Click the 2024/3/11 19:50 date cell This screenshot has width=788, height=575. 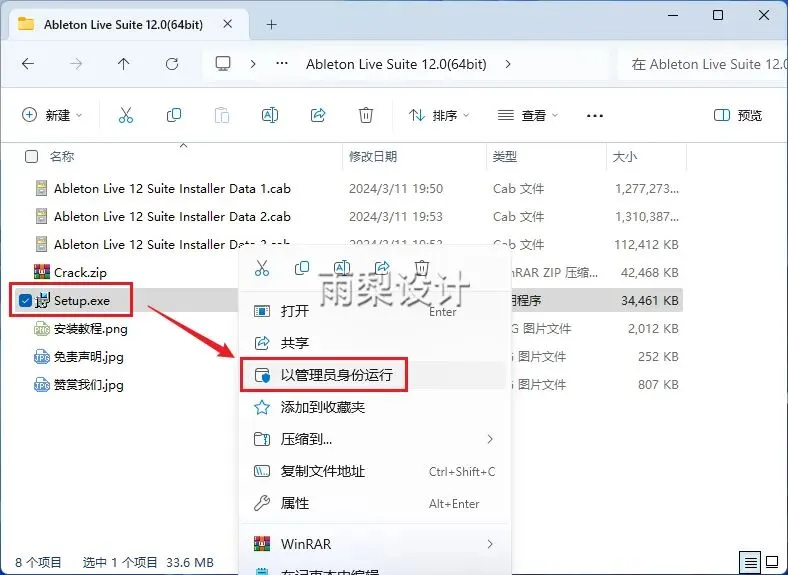coord(396,188)
